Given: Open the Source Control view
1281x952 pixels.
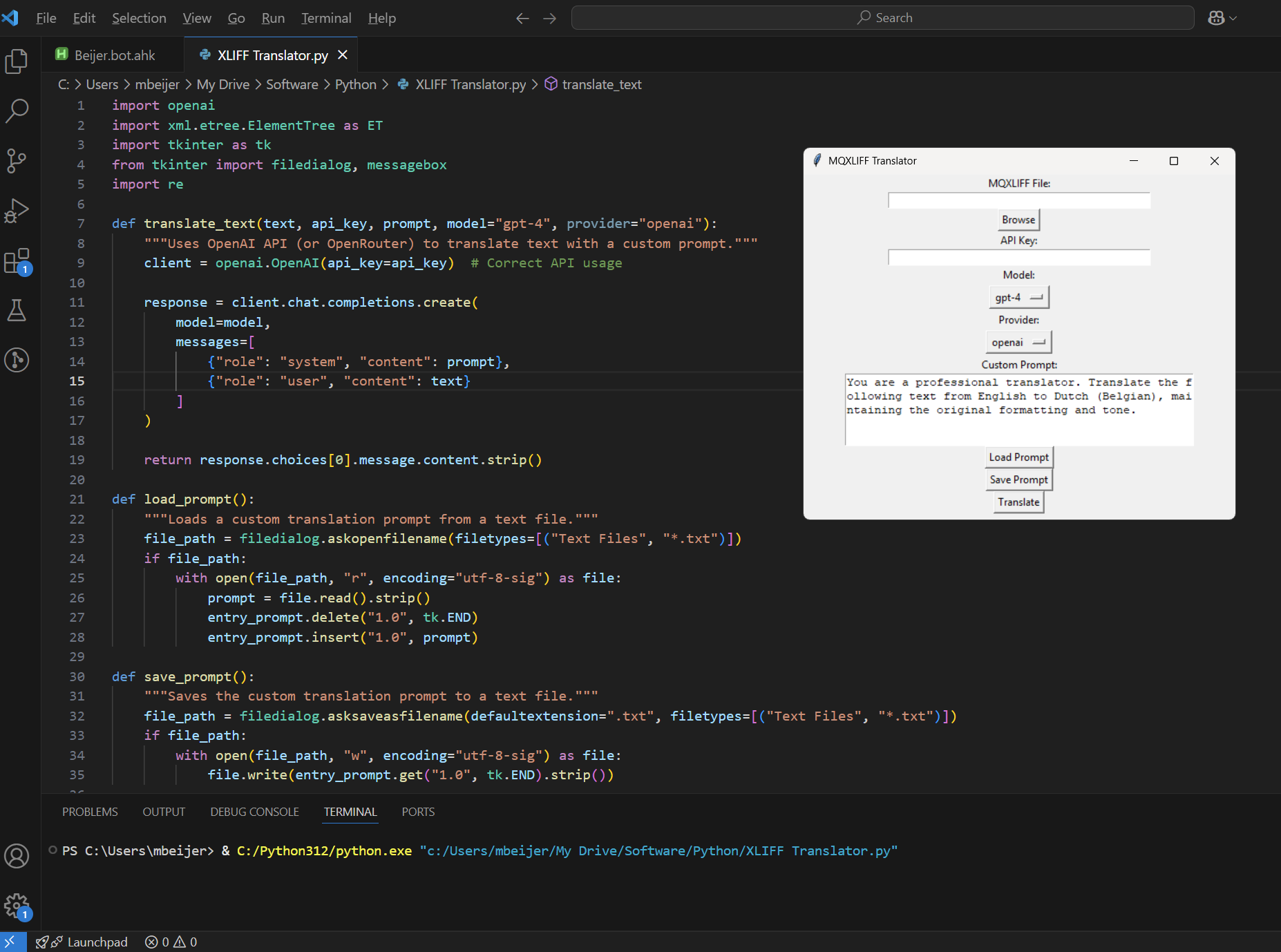Looking at the screenshot, I should (17, 160).
